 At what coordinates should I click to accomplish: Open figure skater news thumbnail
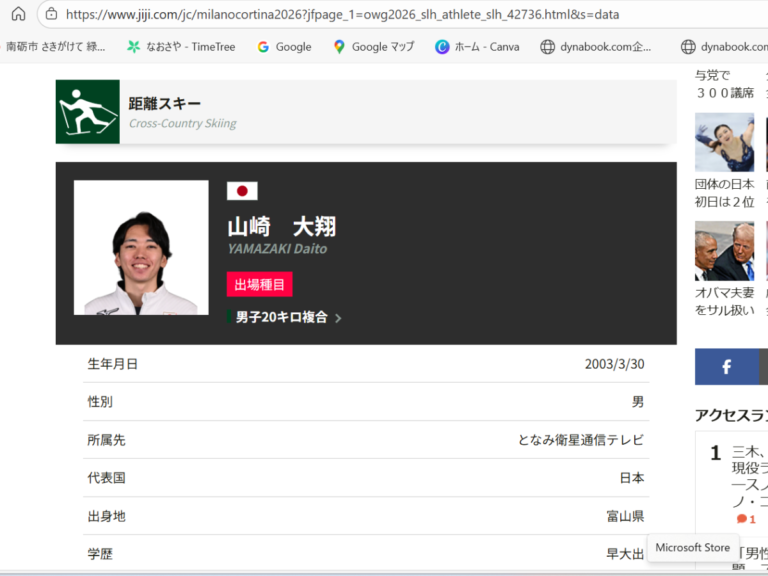724,142
